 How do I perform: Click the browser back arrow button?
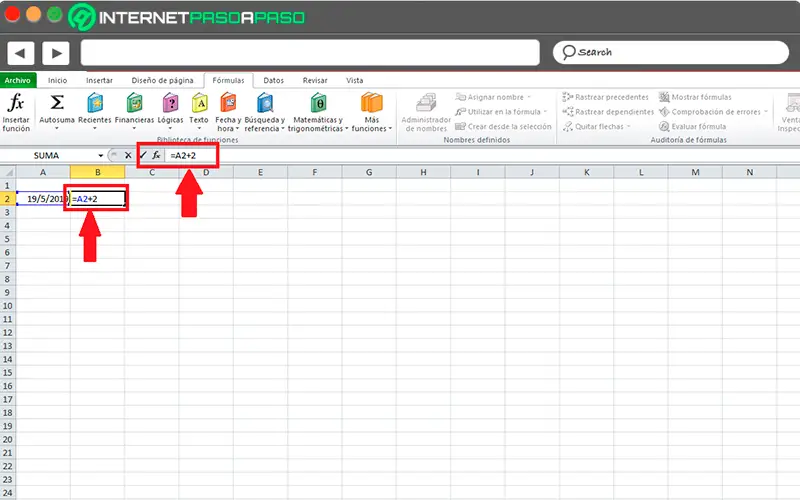tap(20, 53)
